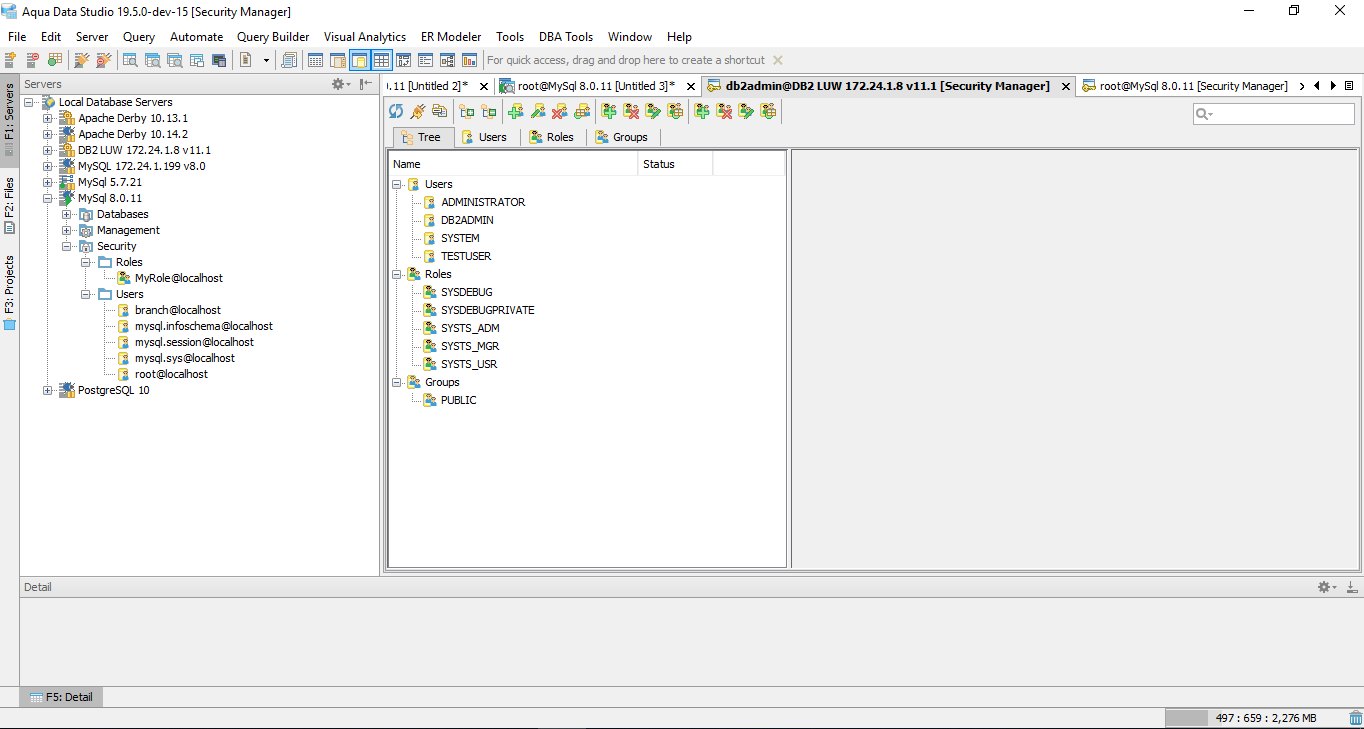Click the Query Analyzer magnifier icon in main toolbar
The width and height of the screenshot is (1364, 729).
(x=130, y=60)
